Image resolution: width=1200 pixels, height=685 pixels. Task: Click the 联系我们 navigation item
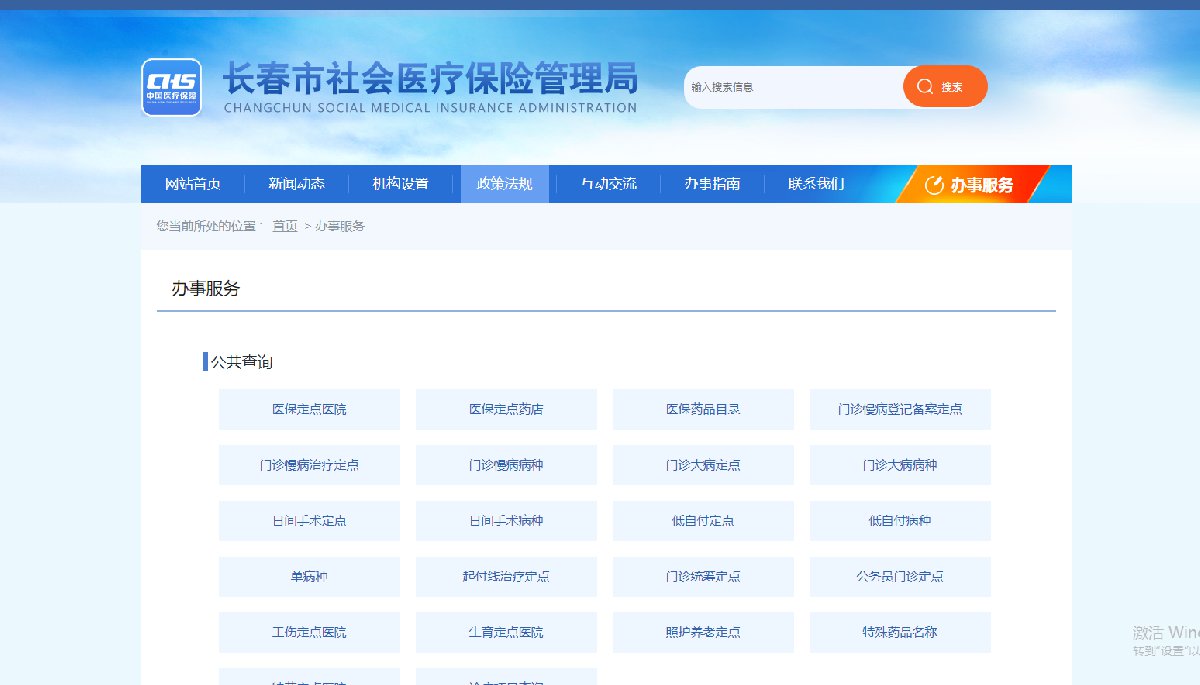[816, 184]
